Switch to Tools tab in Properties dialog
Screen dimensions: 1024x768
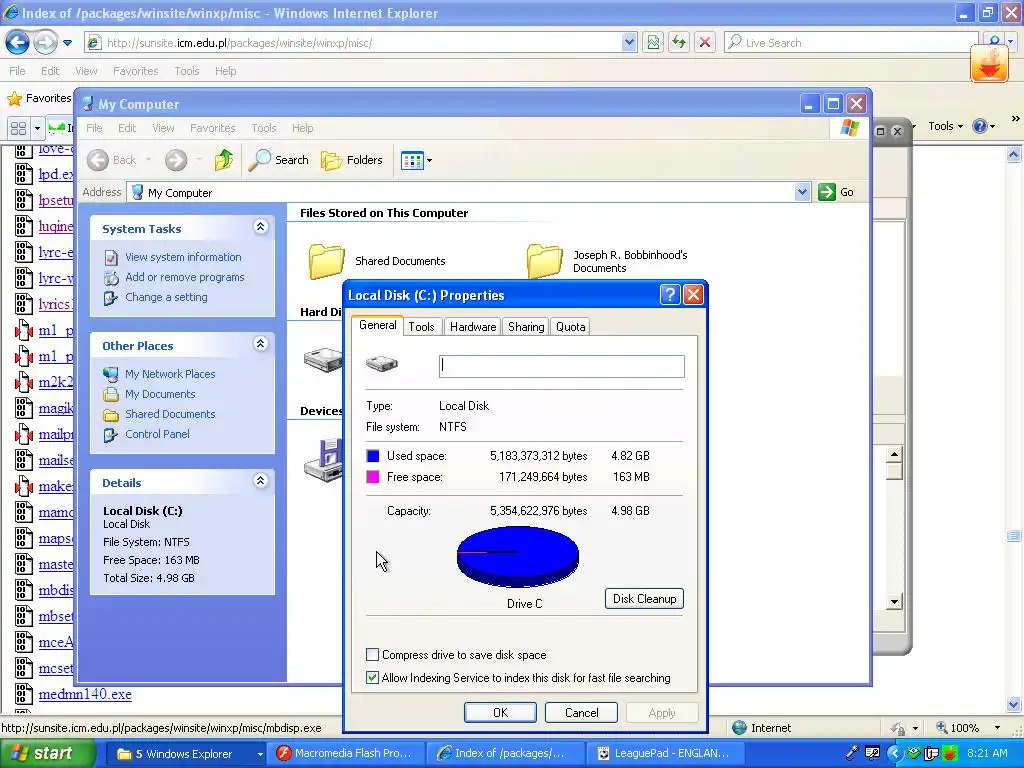[x=421, y=327]
